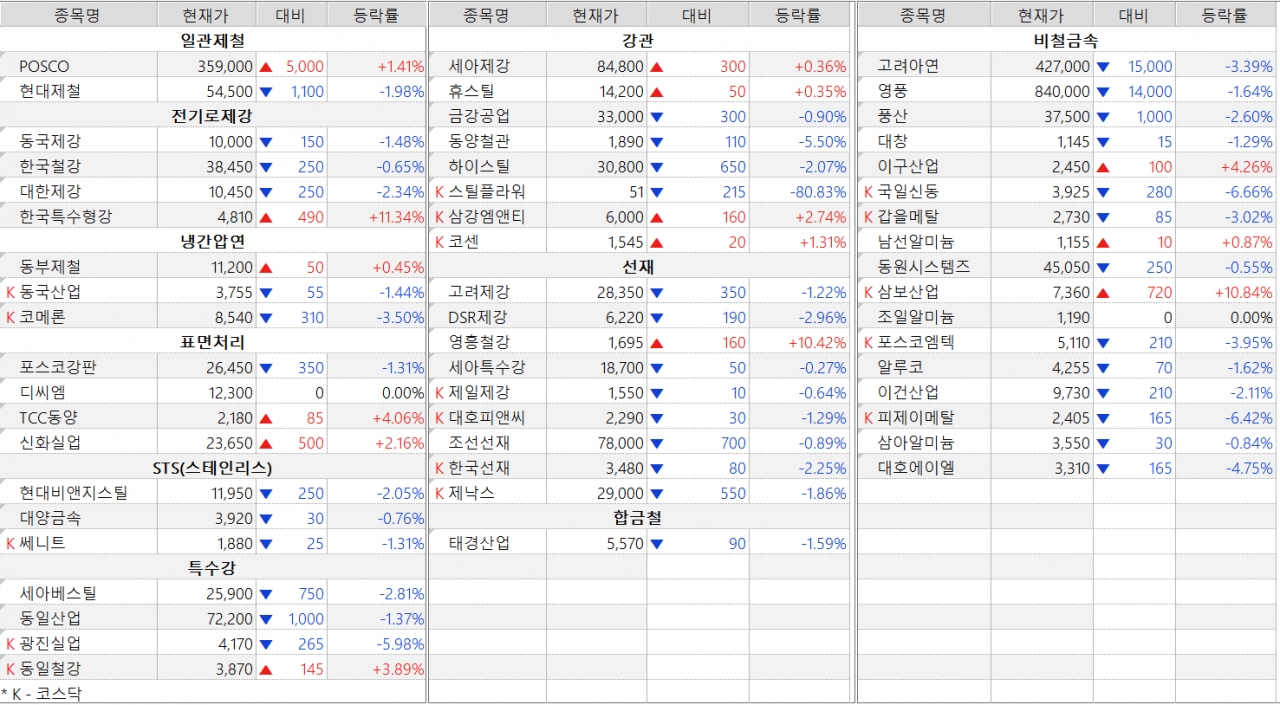Click the blue down arrow for 현대제철
The image size is (1280, 705).
pos(266,91)
